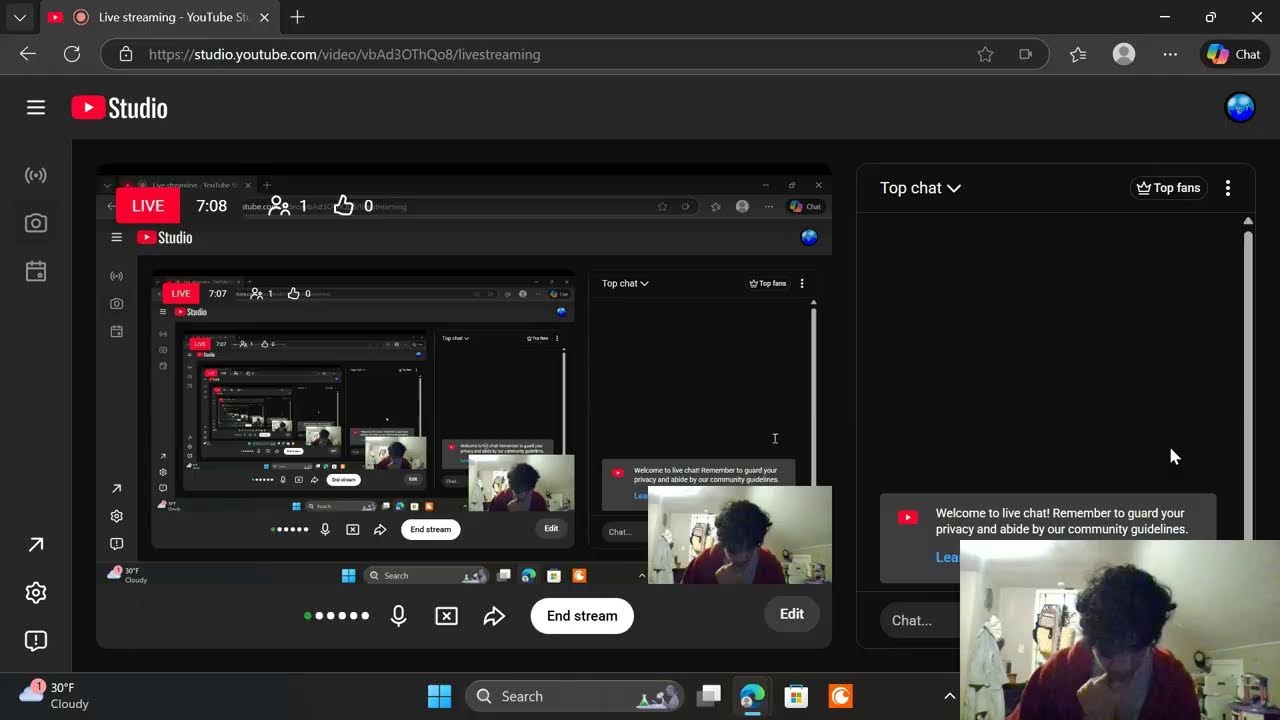1280x720 pixels.
Task: Open the Edge browser profile icon
Action: [1124, 54]
